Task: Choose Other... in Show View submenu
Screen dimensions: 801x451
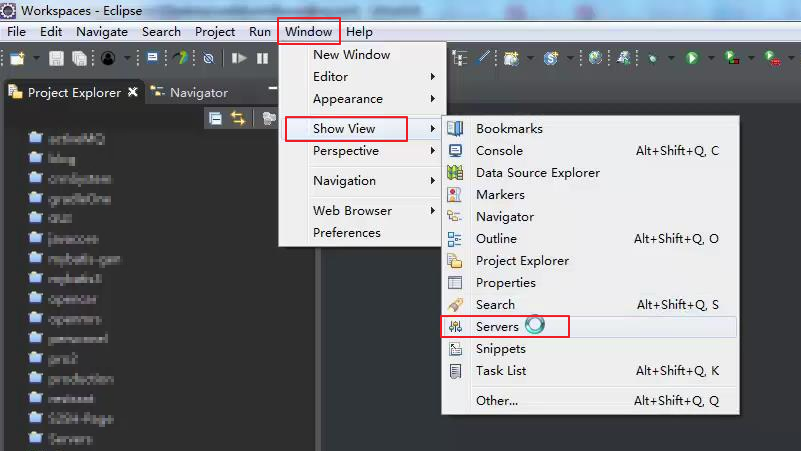Action: [590, 400]
